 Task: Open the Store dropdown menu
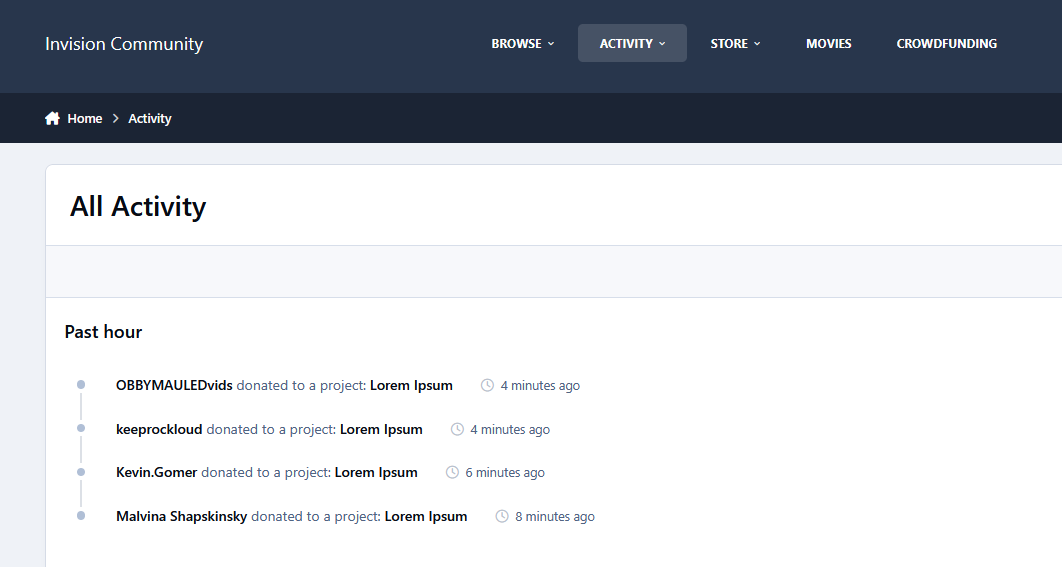pos(735,43)
